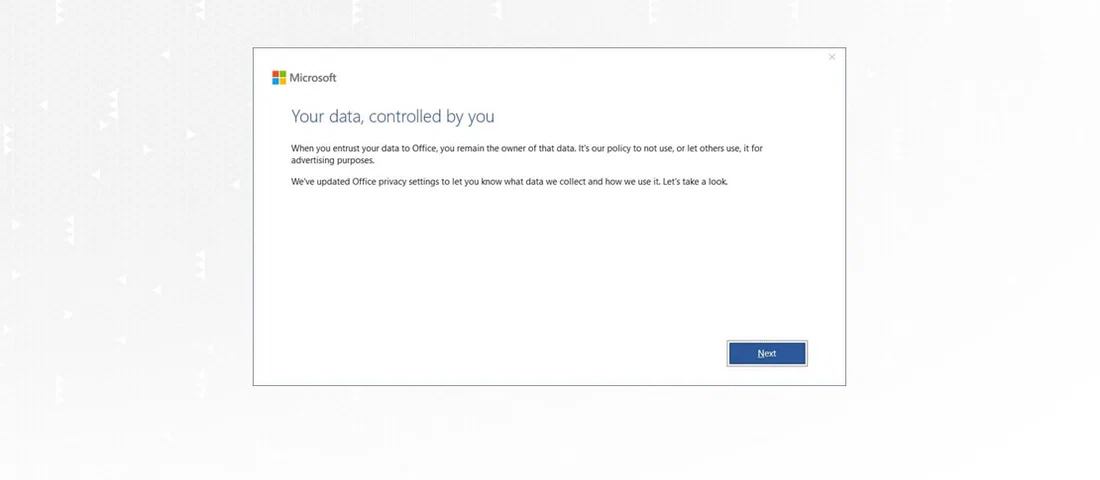Close the privacy dialog with the X

(x=832, y=57)
